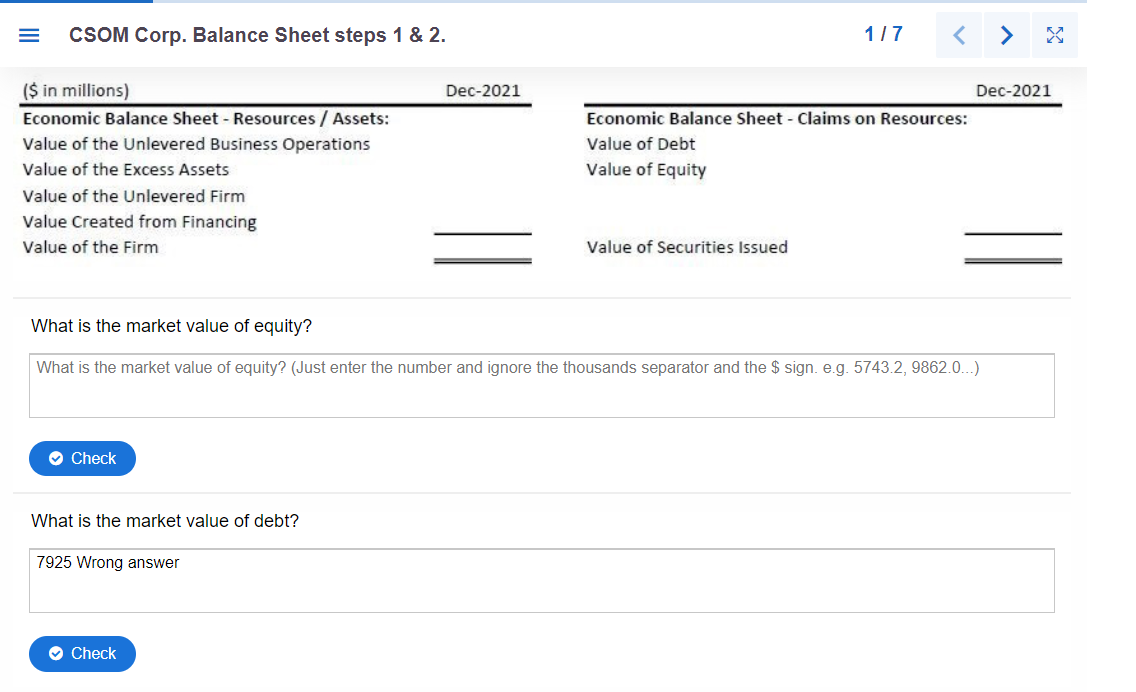Enter fullscreen with the expand icon
The image size is (1136, 692).
(1055, 34)
